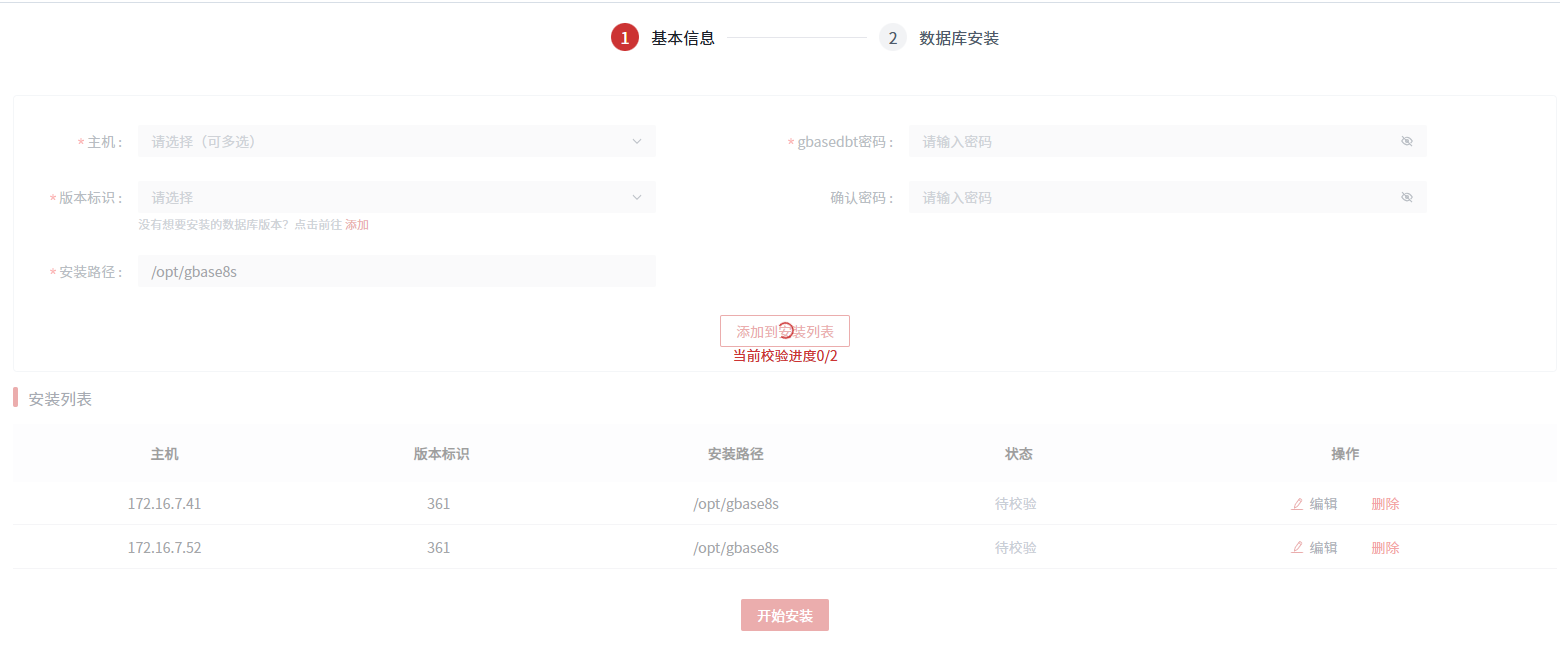Delete the 172.16.7.52 row

tap(1385, 548)
